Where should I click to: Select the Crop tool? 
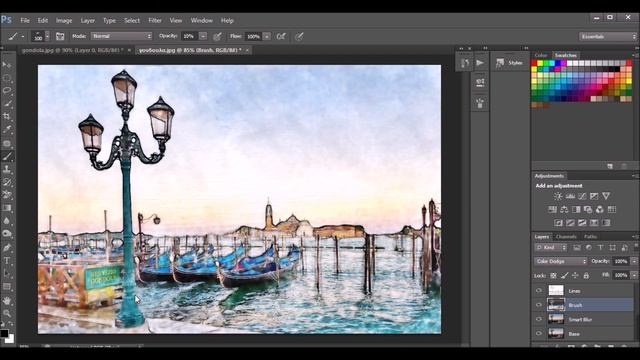(x=7, y=117)
